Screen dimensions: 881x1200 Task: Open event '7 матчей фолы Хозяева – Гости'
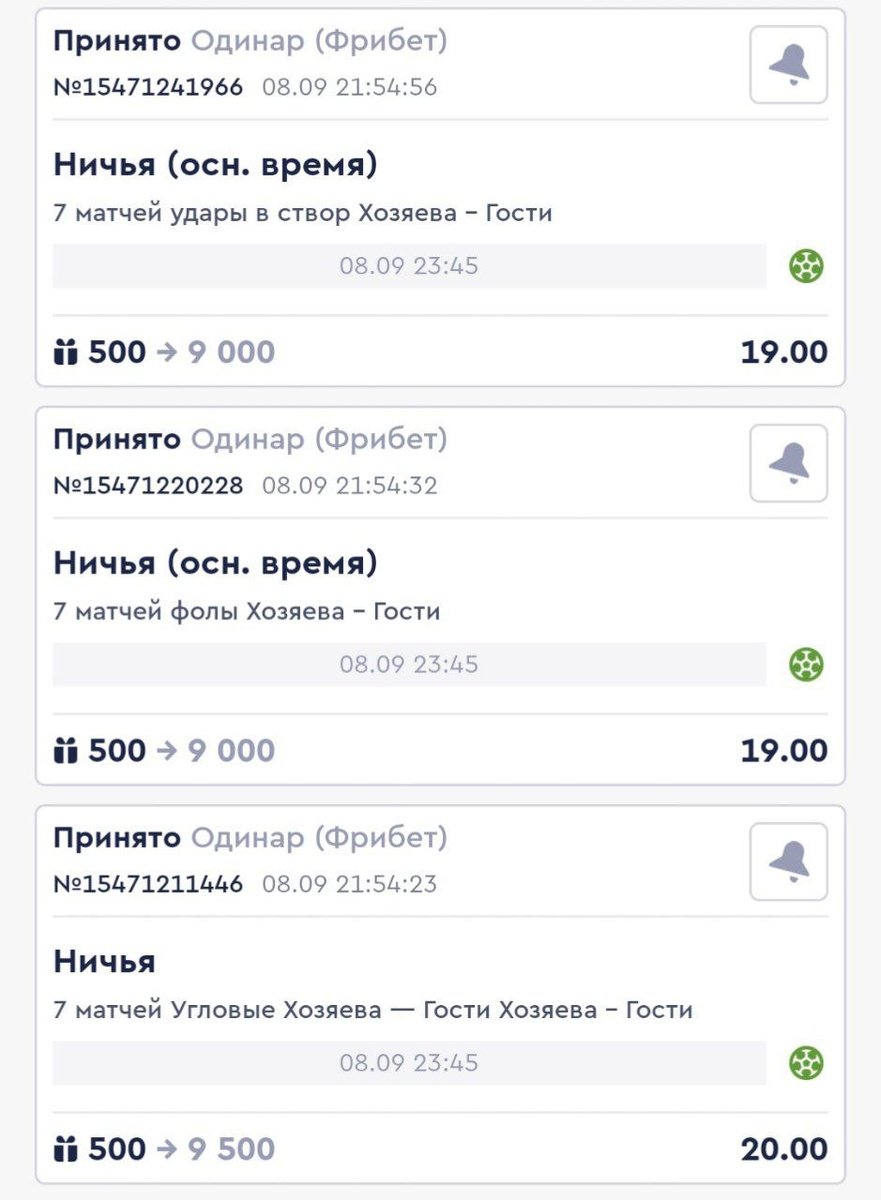(x=247, y=611)
